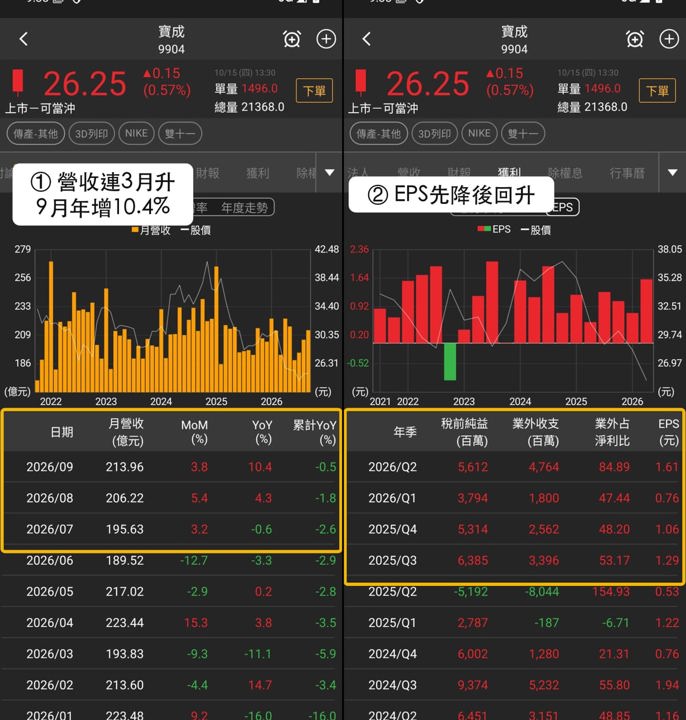Select the 傳產-其他 tag on EPS screen
Viewport: 686px width, 720px height.
coord(378,134)
